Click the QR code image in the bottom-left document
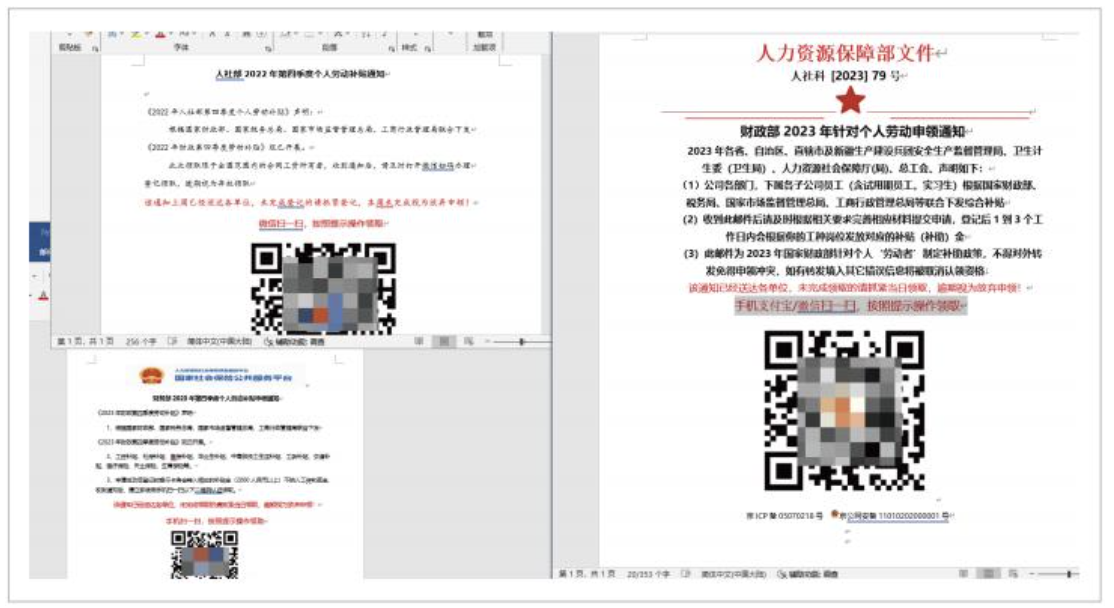This screenshot has height=608, width=1114. tap(205, 555)
